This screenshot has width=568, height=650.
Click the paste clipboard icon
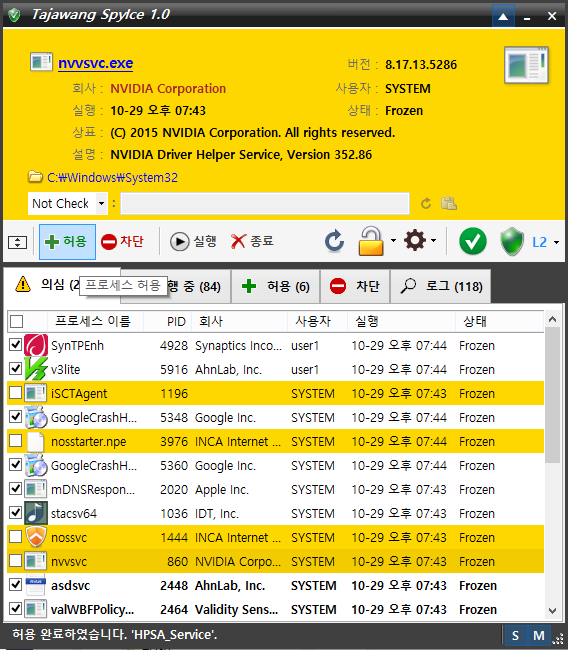pyautogui.click(x=449, y=203)
